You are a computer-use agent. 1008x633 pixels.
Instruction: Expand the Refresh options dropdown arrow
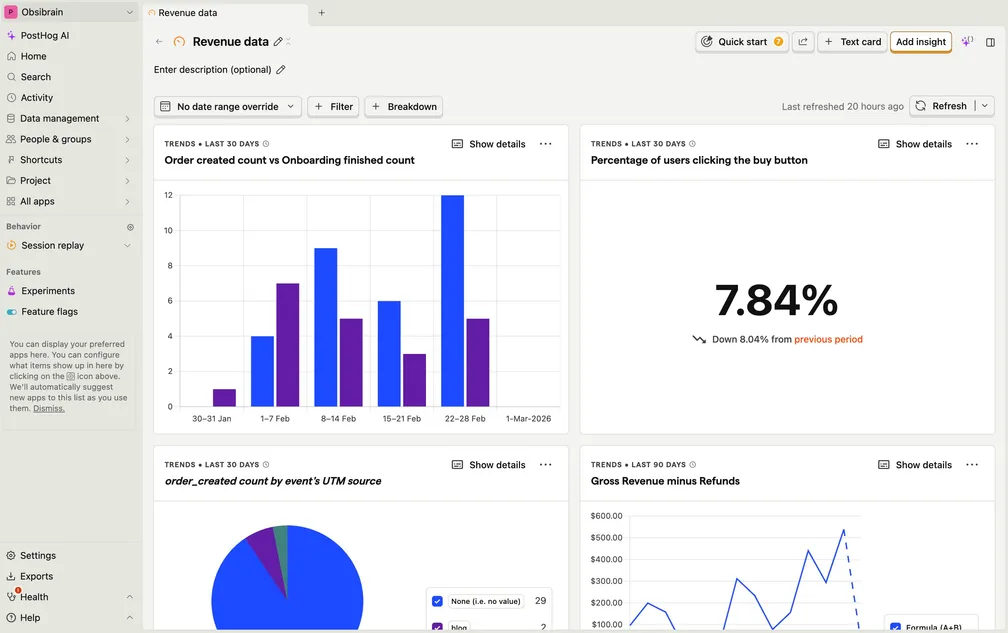pos(985,106)
